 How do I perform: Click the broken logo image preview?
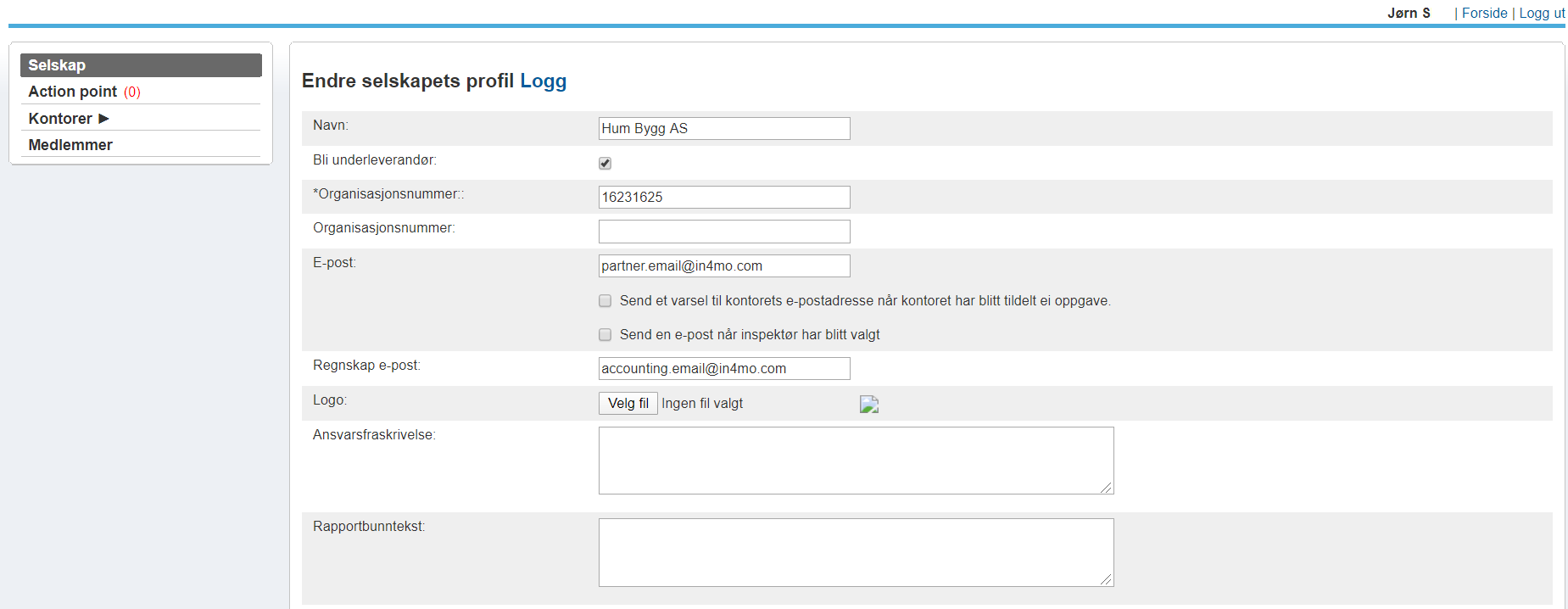[868, 405]
